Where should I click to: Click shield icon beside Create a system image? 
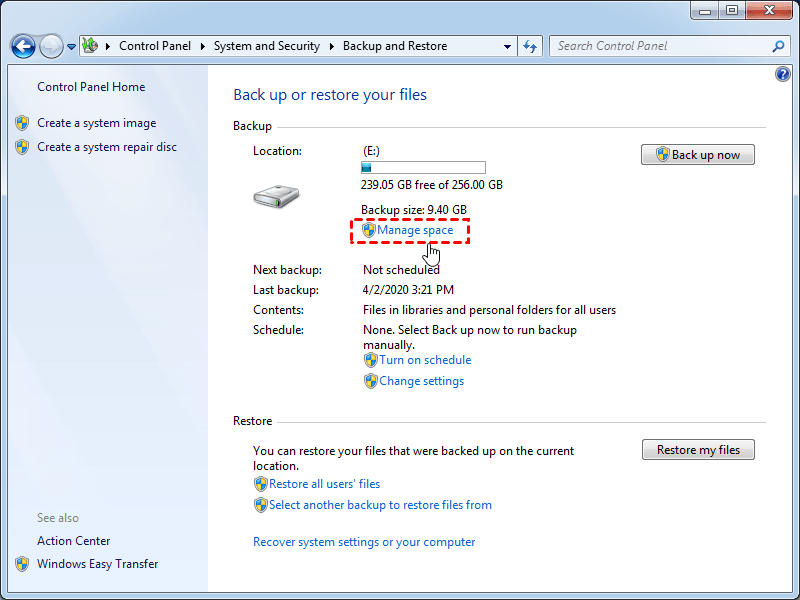22,123
